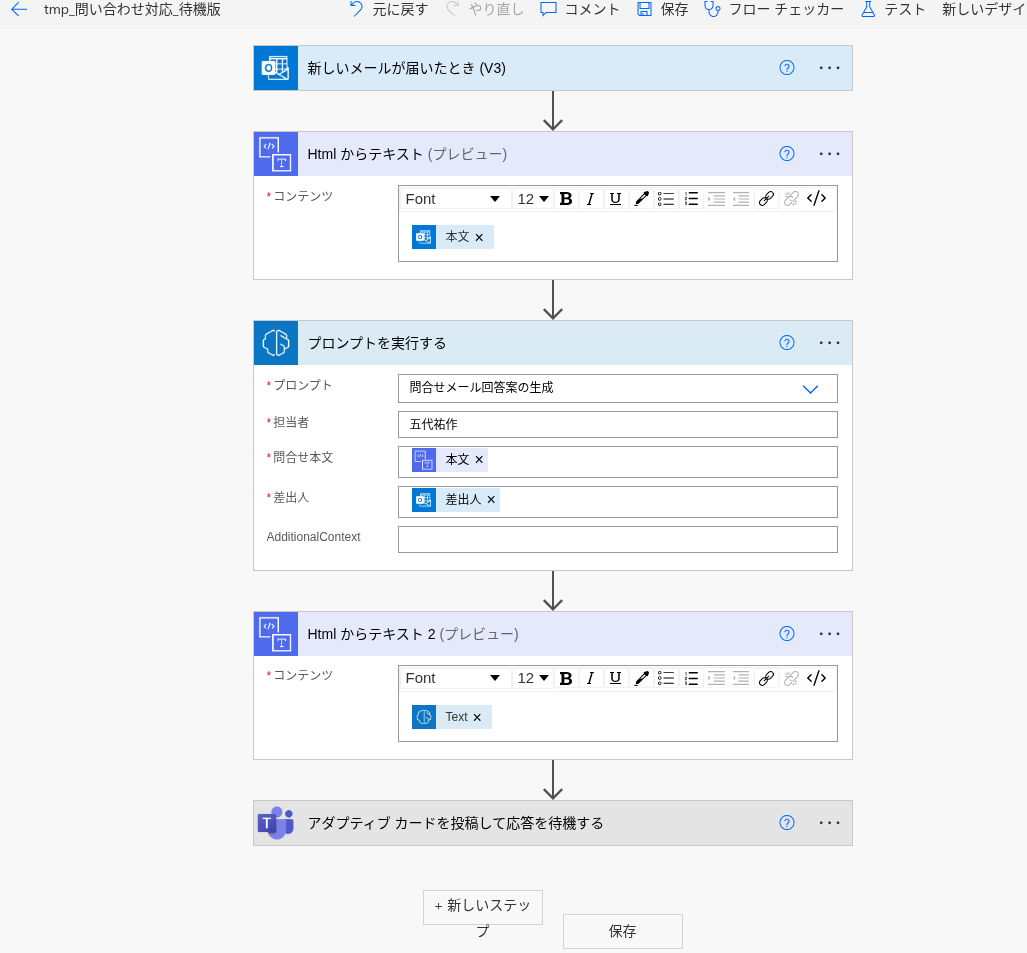Expand the プロンプト dropdown chevron
This screenshot has width=1027, height=953.
810,389
